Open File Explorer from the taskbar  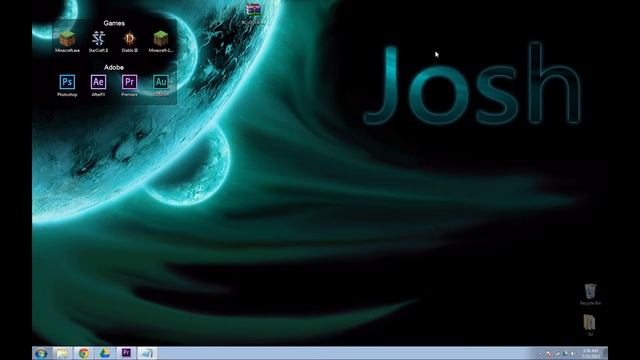coord(62,353)
